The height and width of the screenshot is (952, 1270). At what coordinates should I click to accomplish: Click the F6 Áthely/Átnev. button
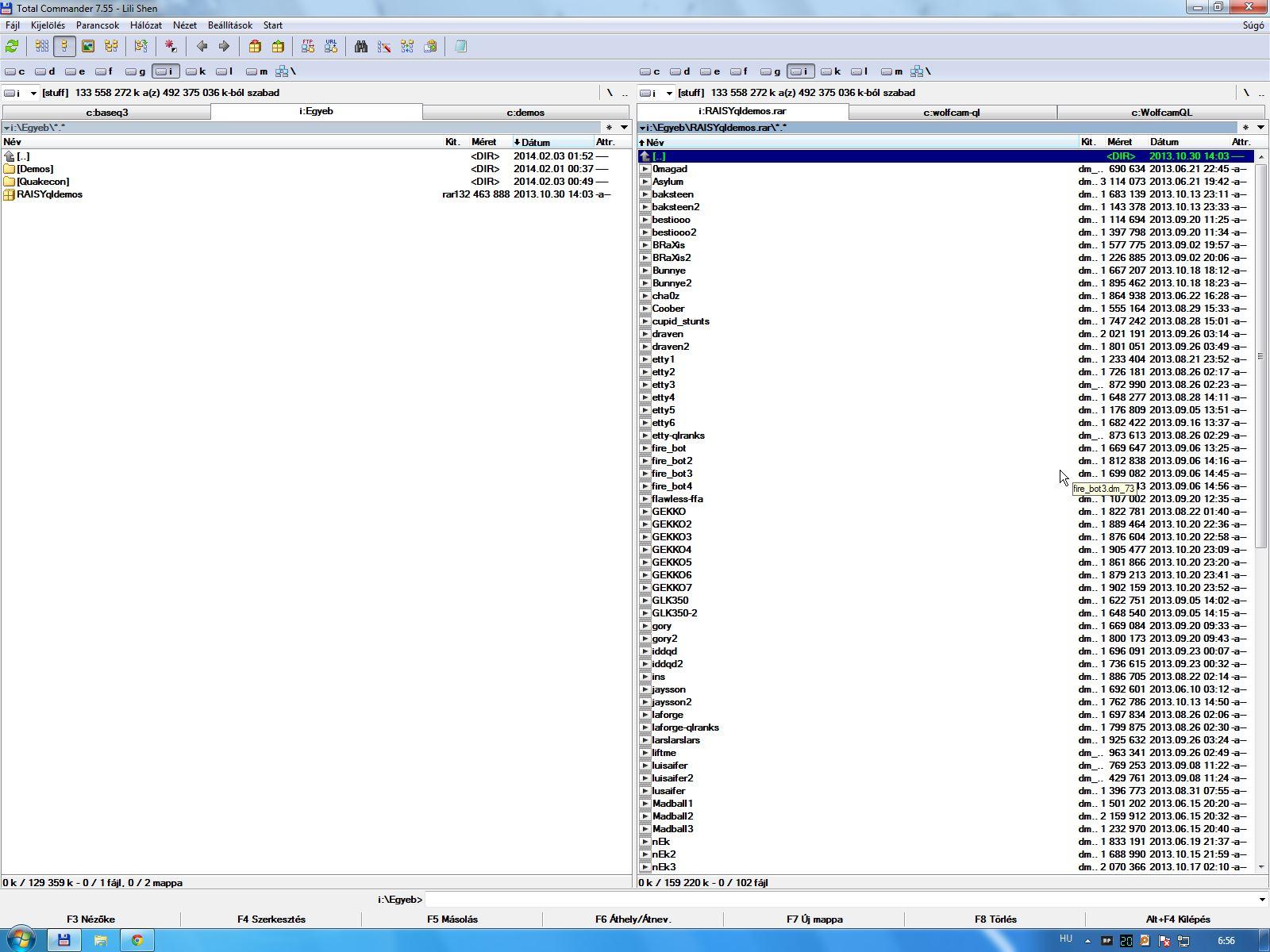[633, 919]
